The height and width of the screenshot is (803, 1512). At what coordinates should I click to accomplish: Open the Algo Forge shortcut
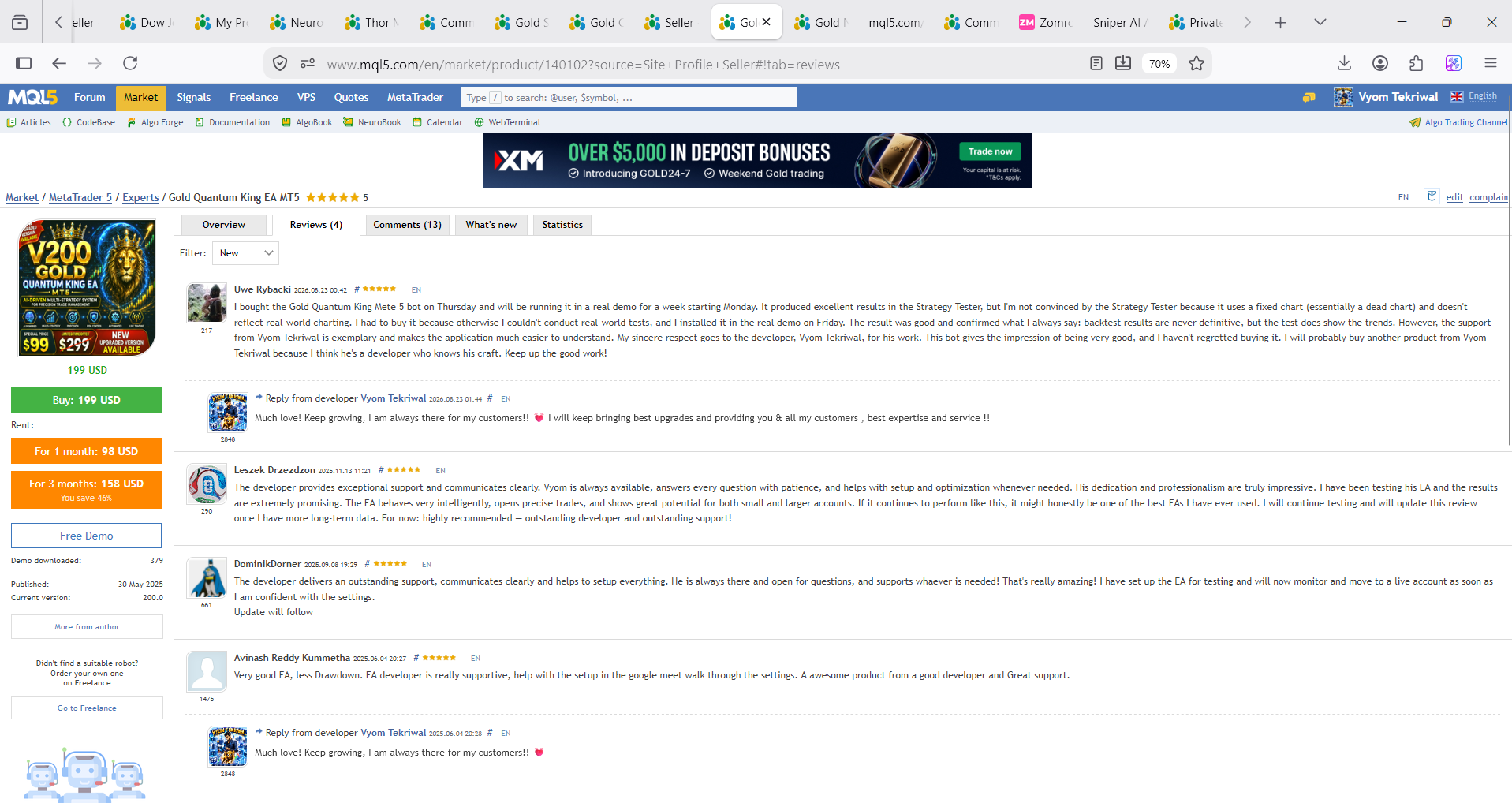click(x=155, y=122)
